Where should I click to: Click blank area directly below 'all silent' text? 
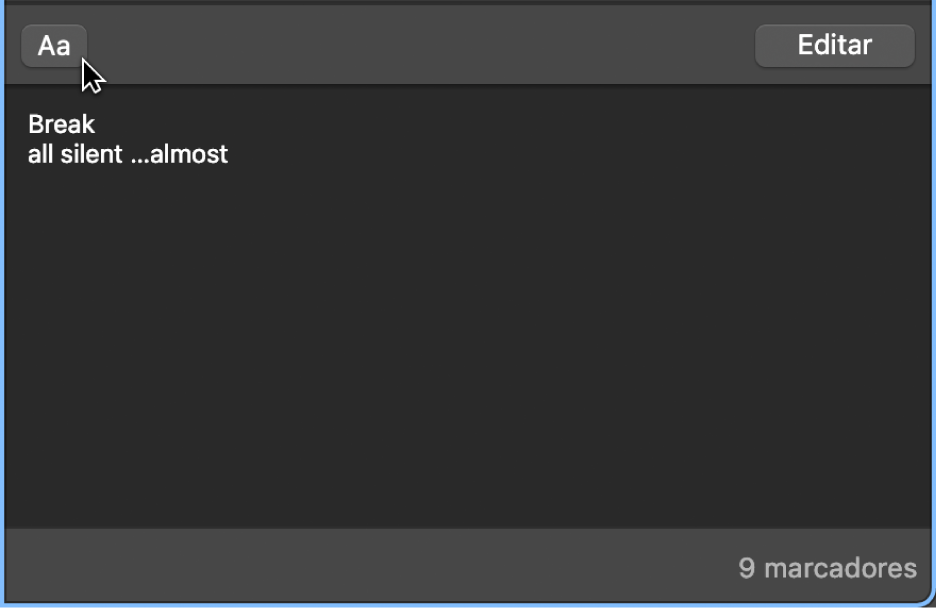point(90,200)
